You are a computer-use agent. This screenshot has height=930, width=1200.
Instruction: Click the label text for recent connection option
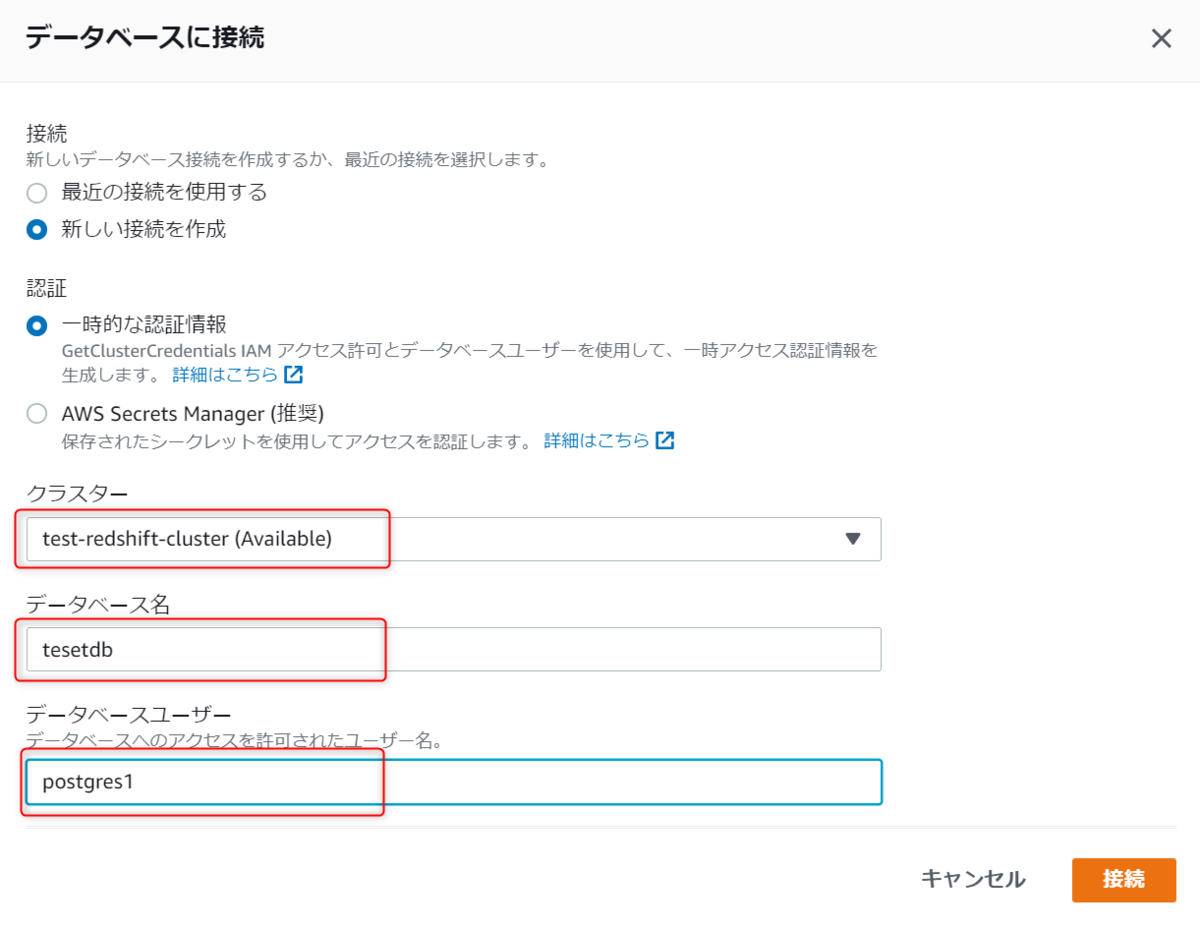pos(164,192)
